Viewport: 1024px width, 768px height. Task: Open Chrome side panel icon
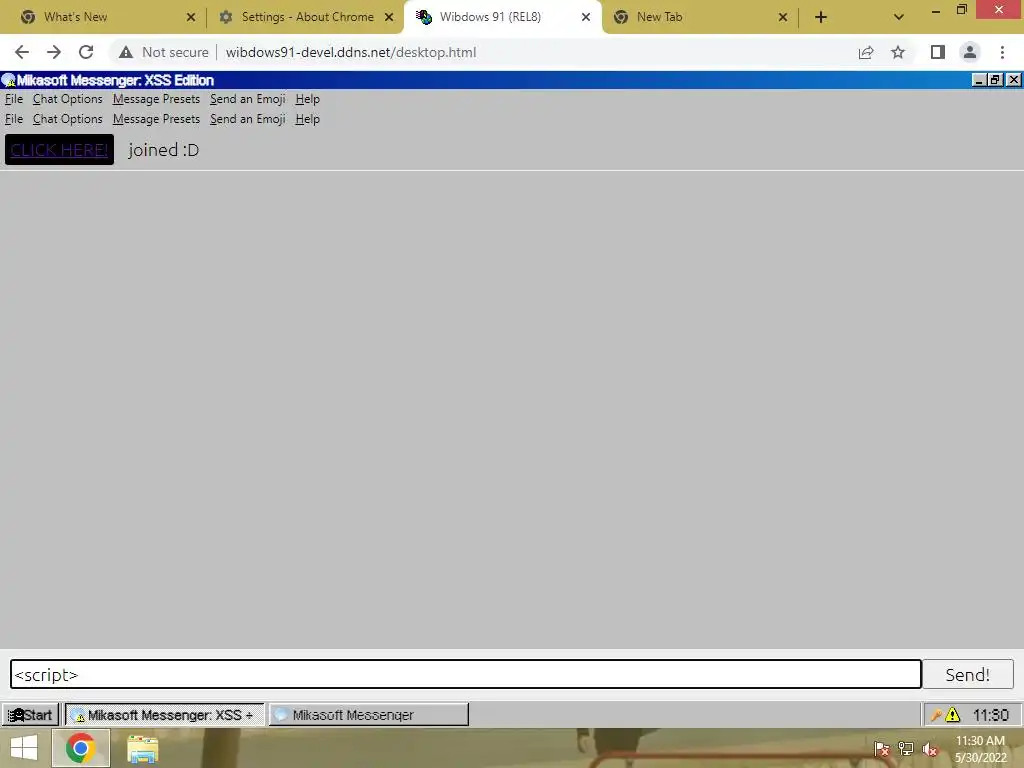(x=938, y=52)
